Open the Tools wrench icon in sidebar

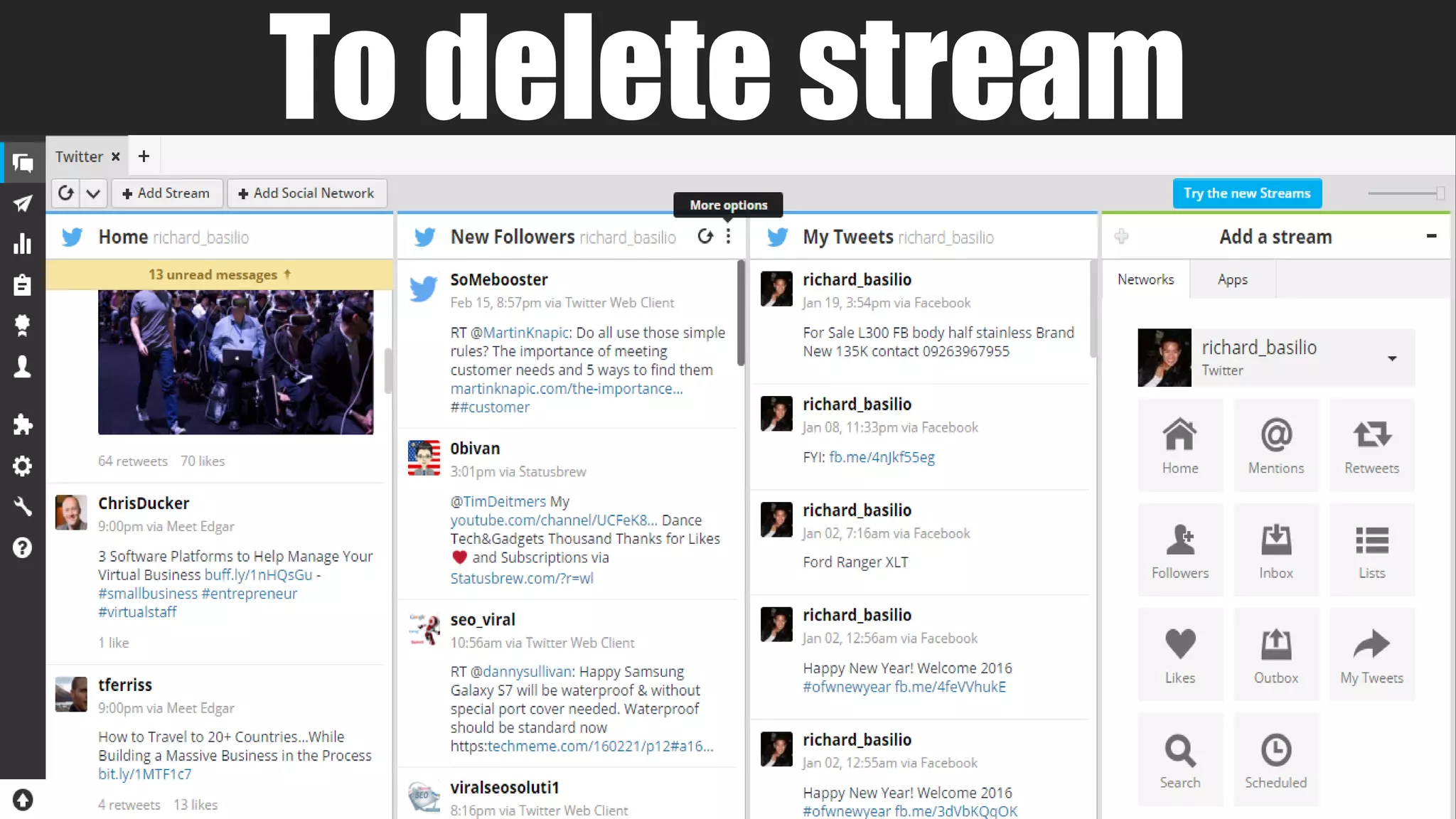[23, 506]
